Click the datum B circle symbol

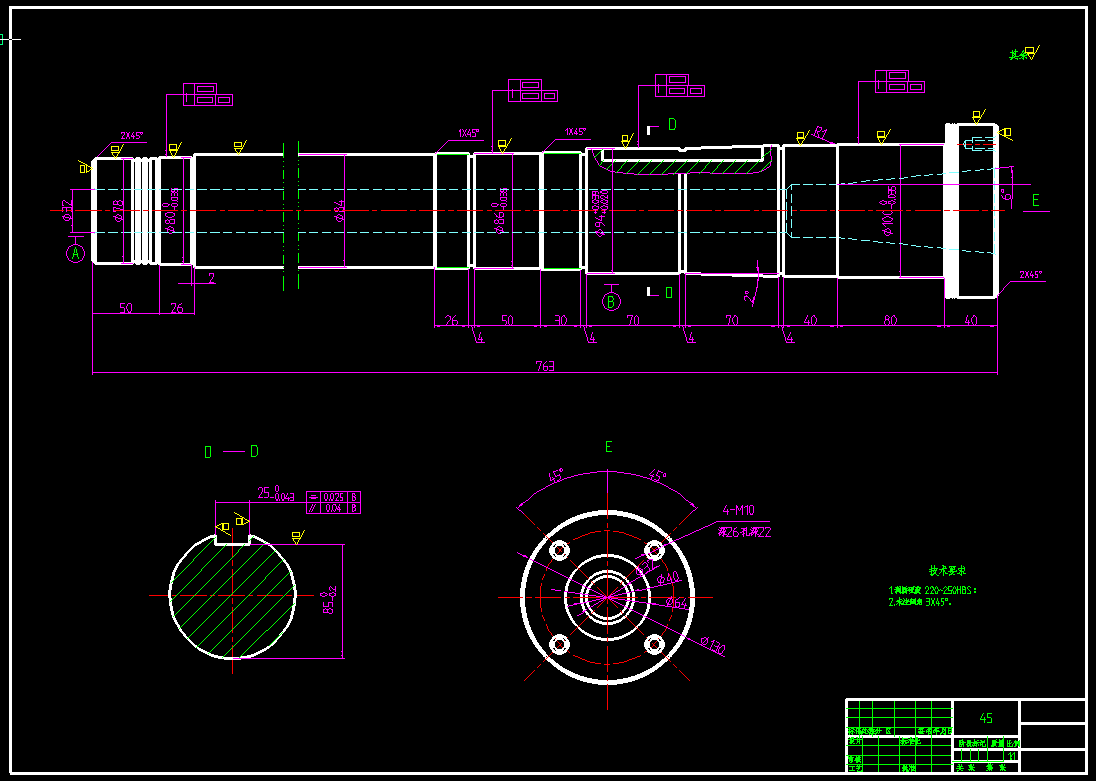coord(612,302)
